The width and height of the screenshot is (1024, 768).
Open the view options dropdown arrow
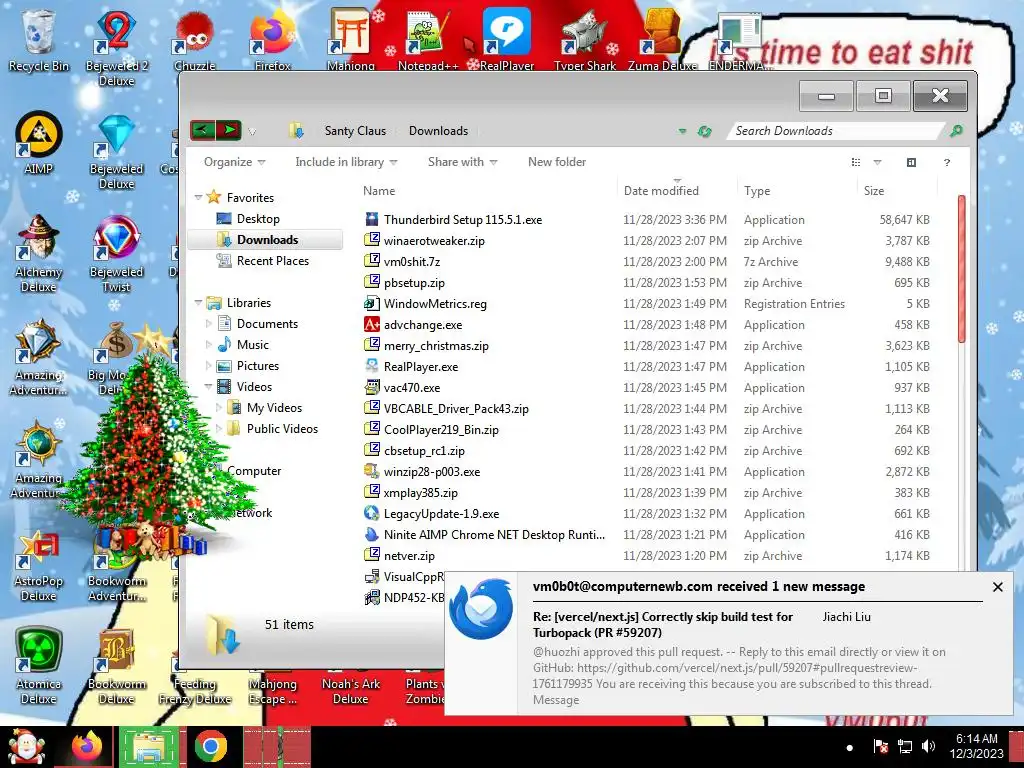click(x=877, y=162)
